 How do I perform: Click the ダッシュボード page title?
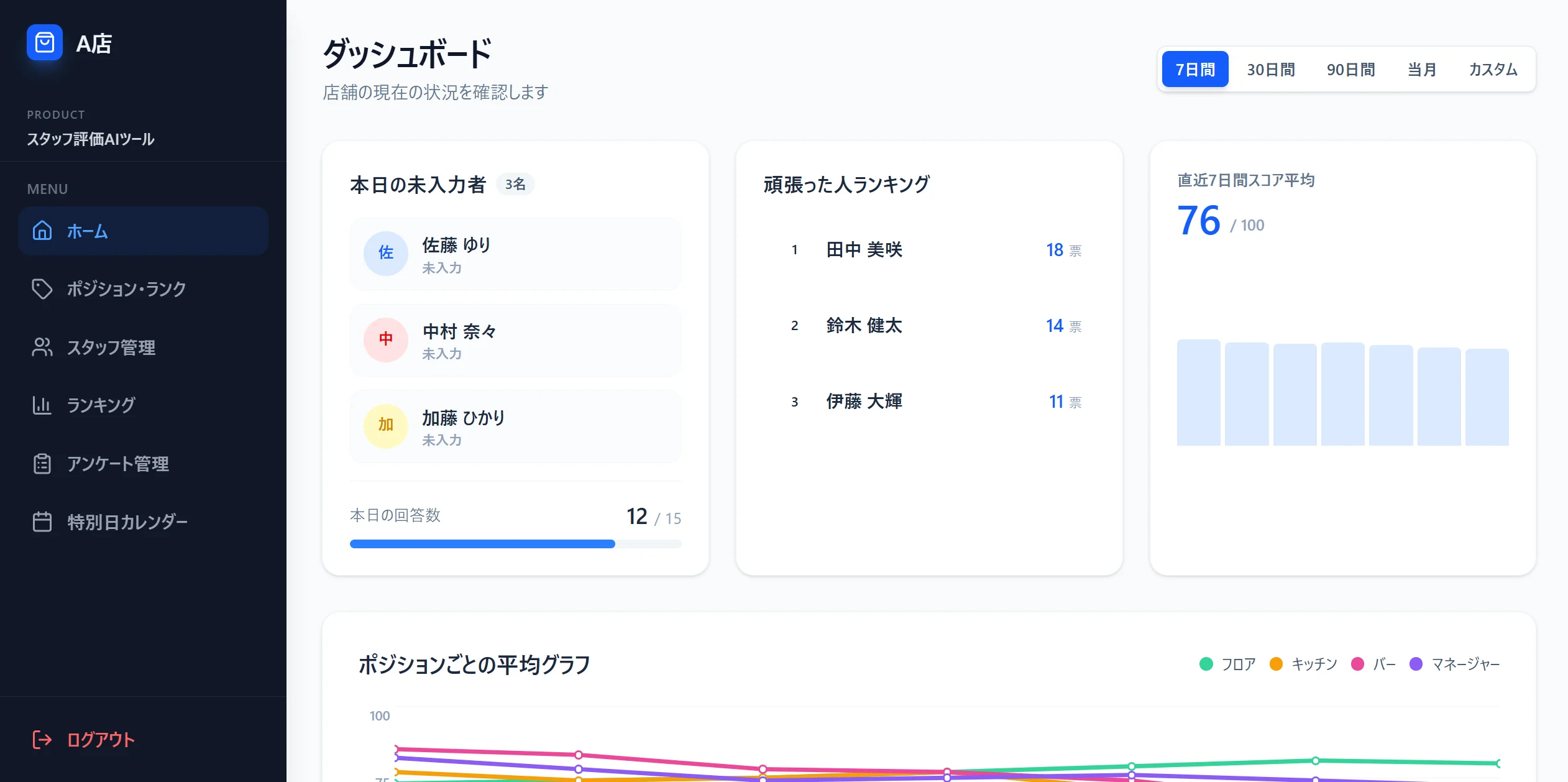point(407,53)
